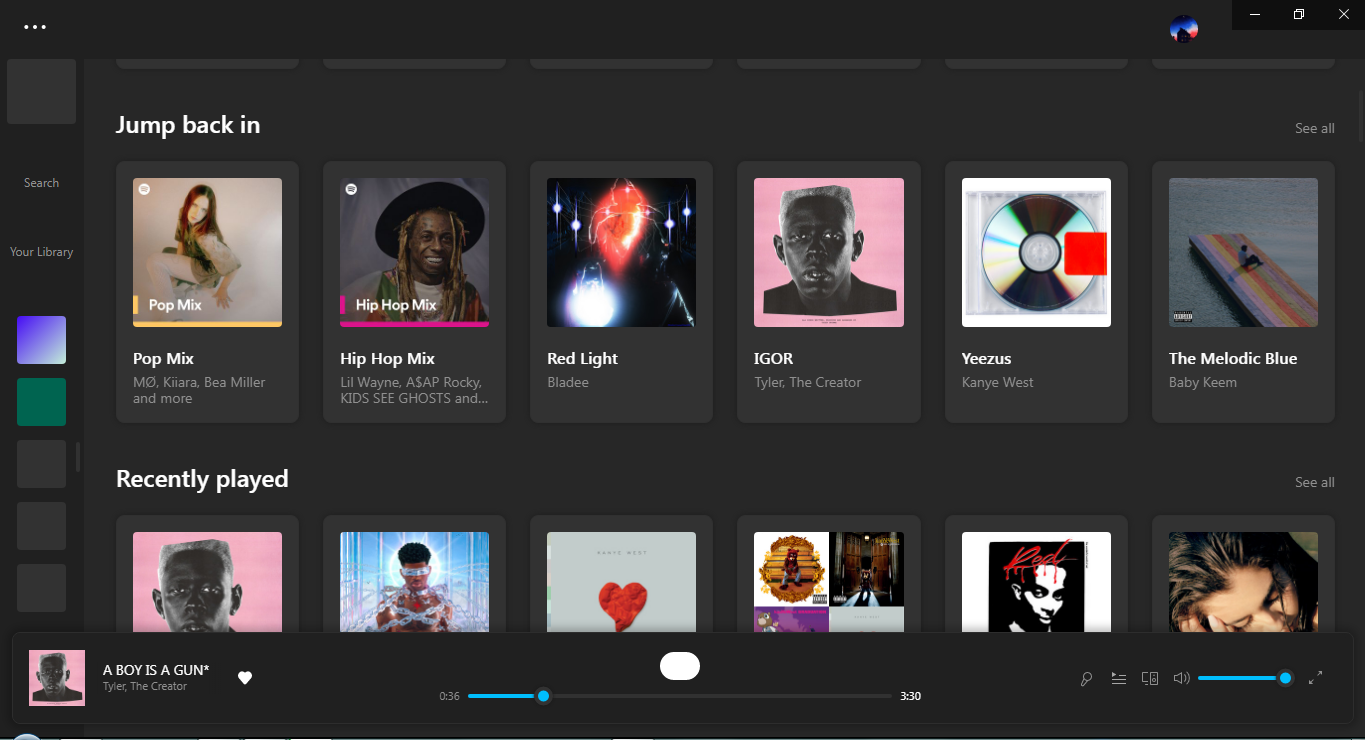Go to Search in the sidebar
This screenshot has height=740, width=1365.
41,182
